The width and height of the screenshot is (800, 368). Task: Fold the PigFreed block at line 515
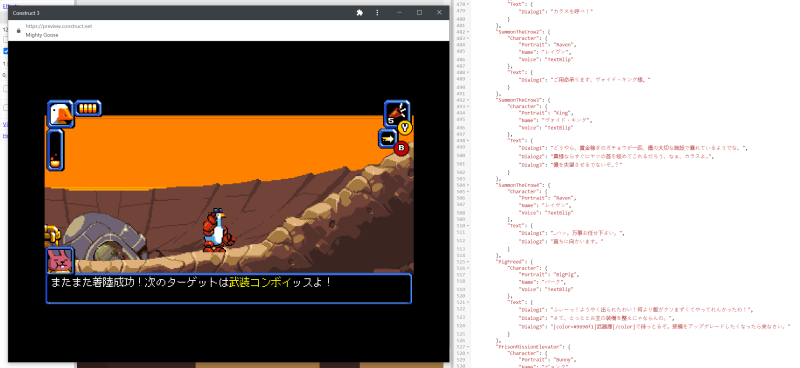468,261
